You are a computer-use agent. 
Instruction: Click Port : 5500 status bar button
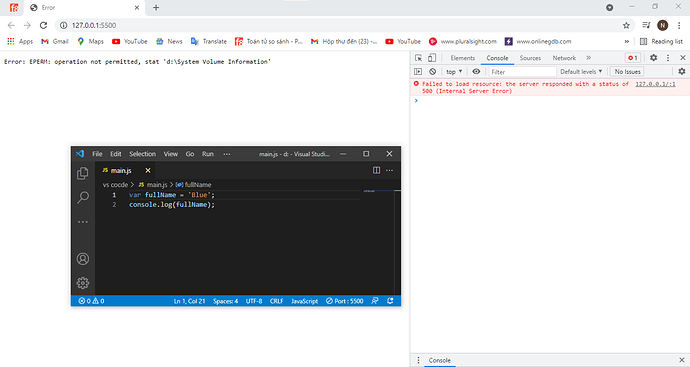tap(345, 301)
